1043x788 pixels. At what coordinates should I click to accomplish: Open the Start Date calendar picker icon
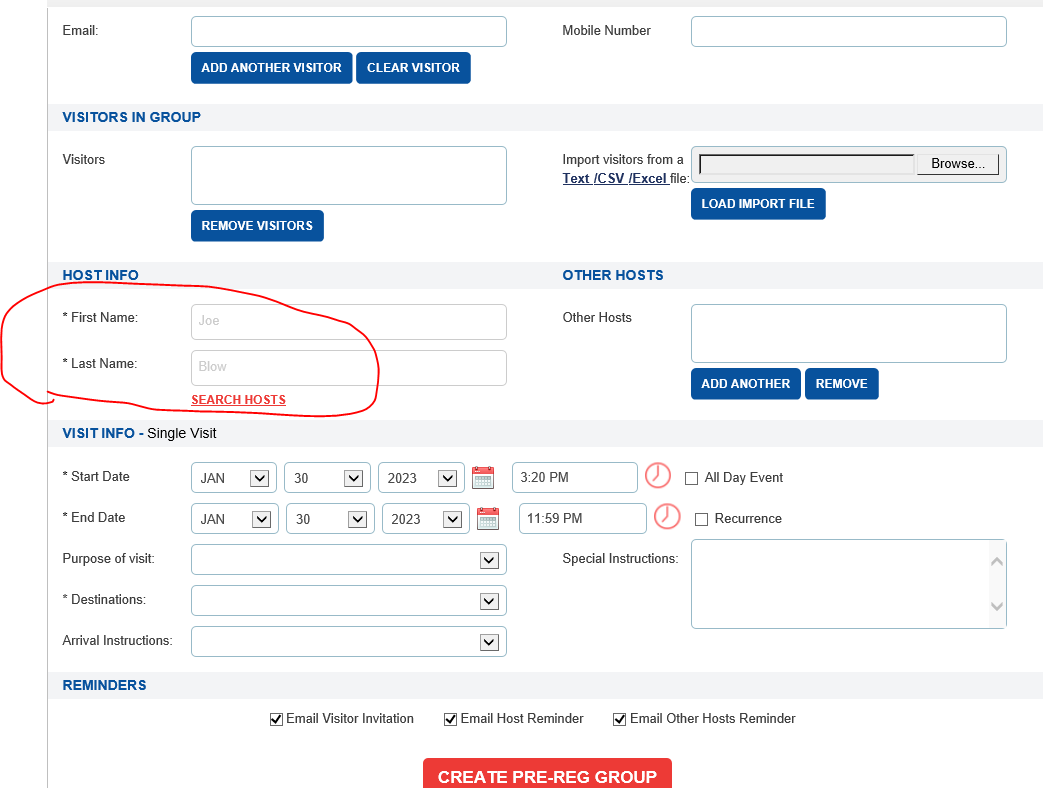click(483, 478)
